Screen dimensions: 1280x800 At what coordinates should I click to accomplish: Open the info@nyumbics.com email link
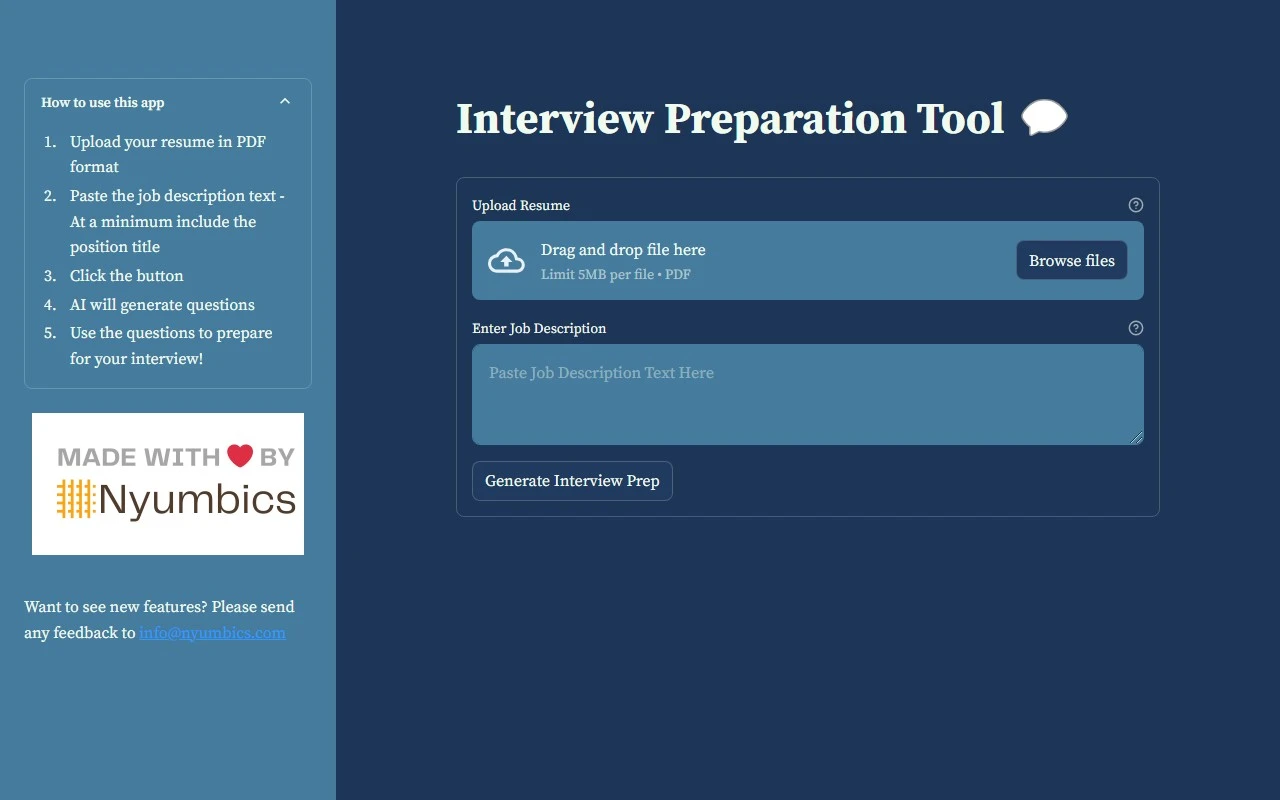tap(212, 633)
